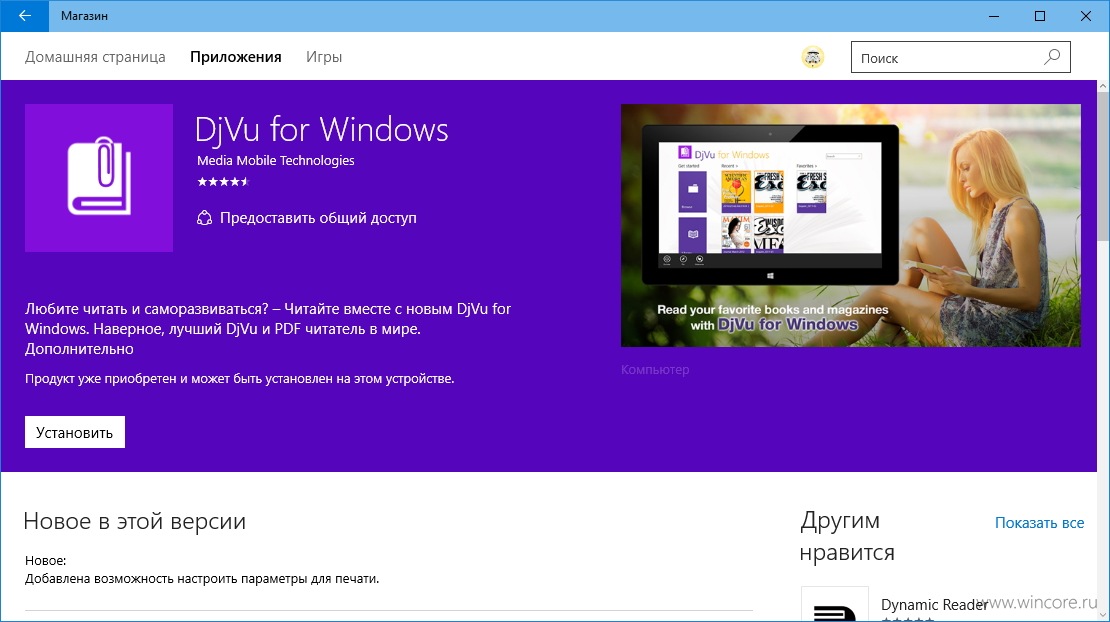1110x622 pixels.
Task: Open the Dynamic Reader app title
Action: [x=934, y=604]
